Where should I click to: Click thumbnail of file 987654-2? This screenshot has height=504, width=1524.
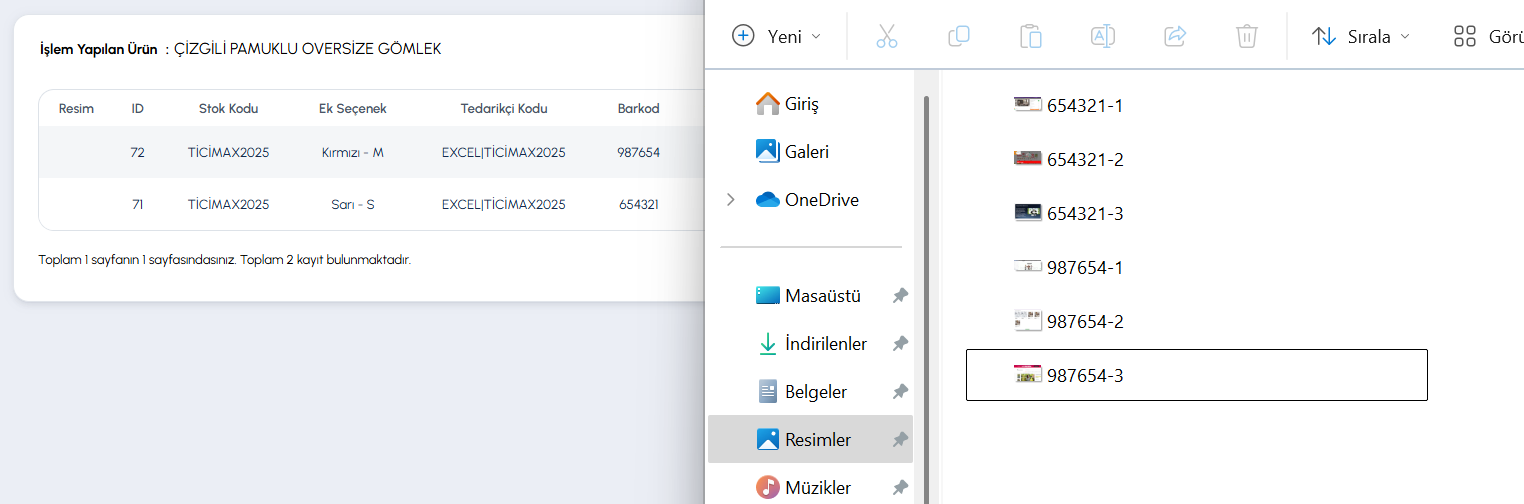[1028, 320]
